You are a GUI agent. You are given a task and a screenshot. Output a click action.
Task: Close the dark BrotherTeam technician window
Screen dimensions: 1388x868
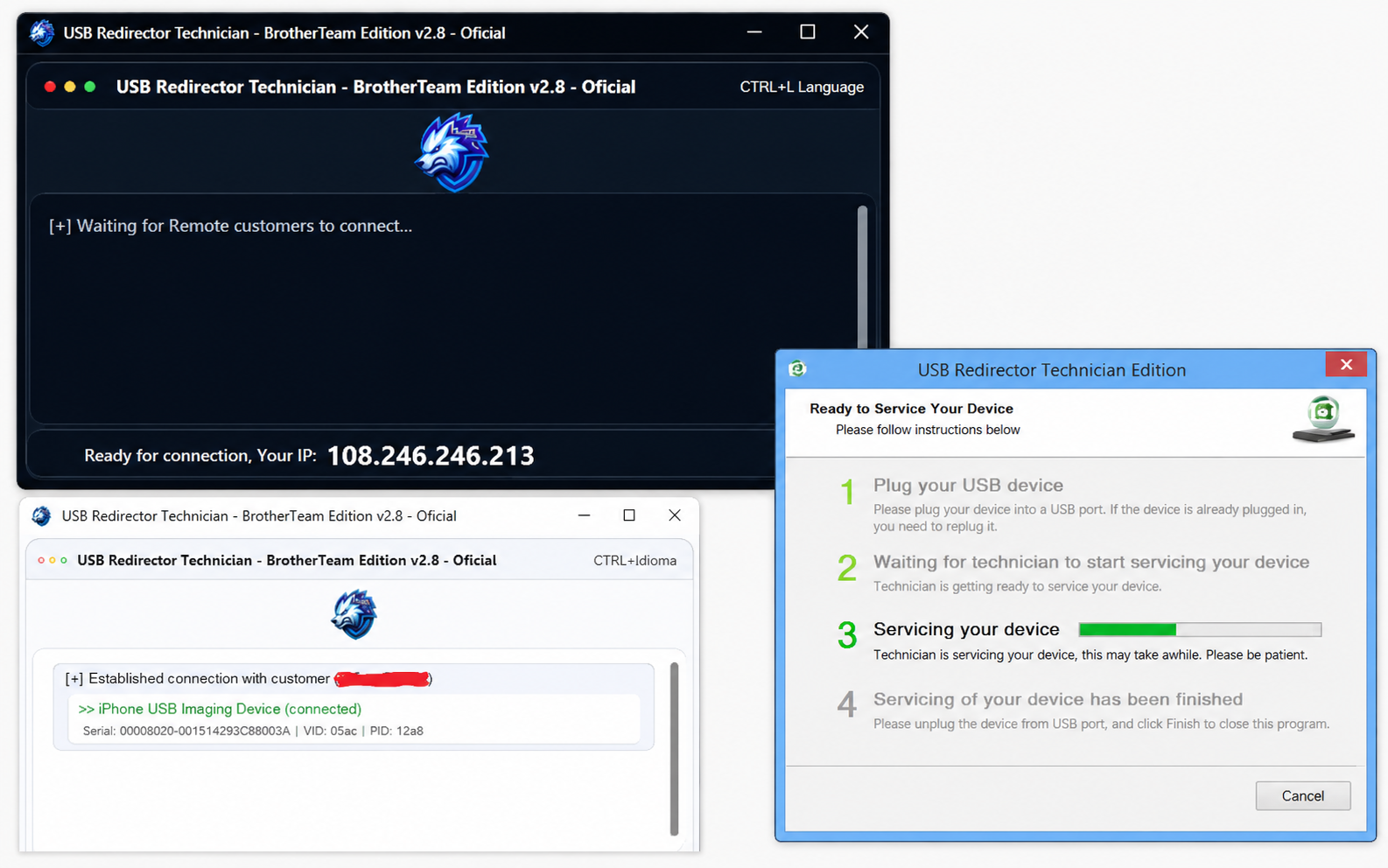[861, 32]
